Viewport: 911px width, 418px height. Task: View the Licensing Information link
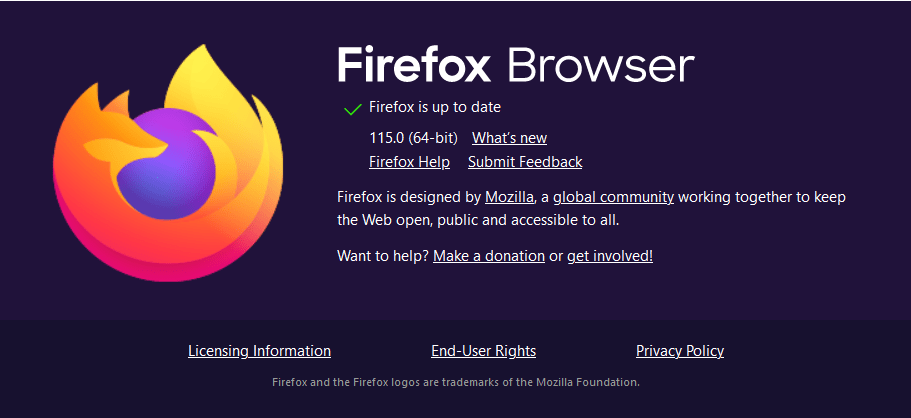(259, 351)
